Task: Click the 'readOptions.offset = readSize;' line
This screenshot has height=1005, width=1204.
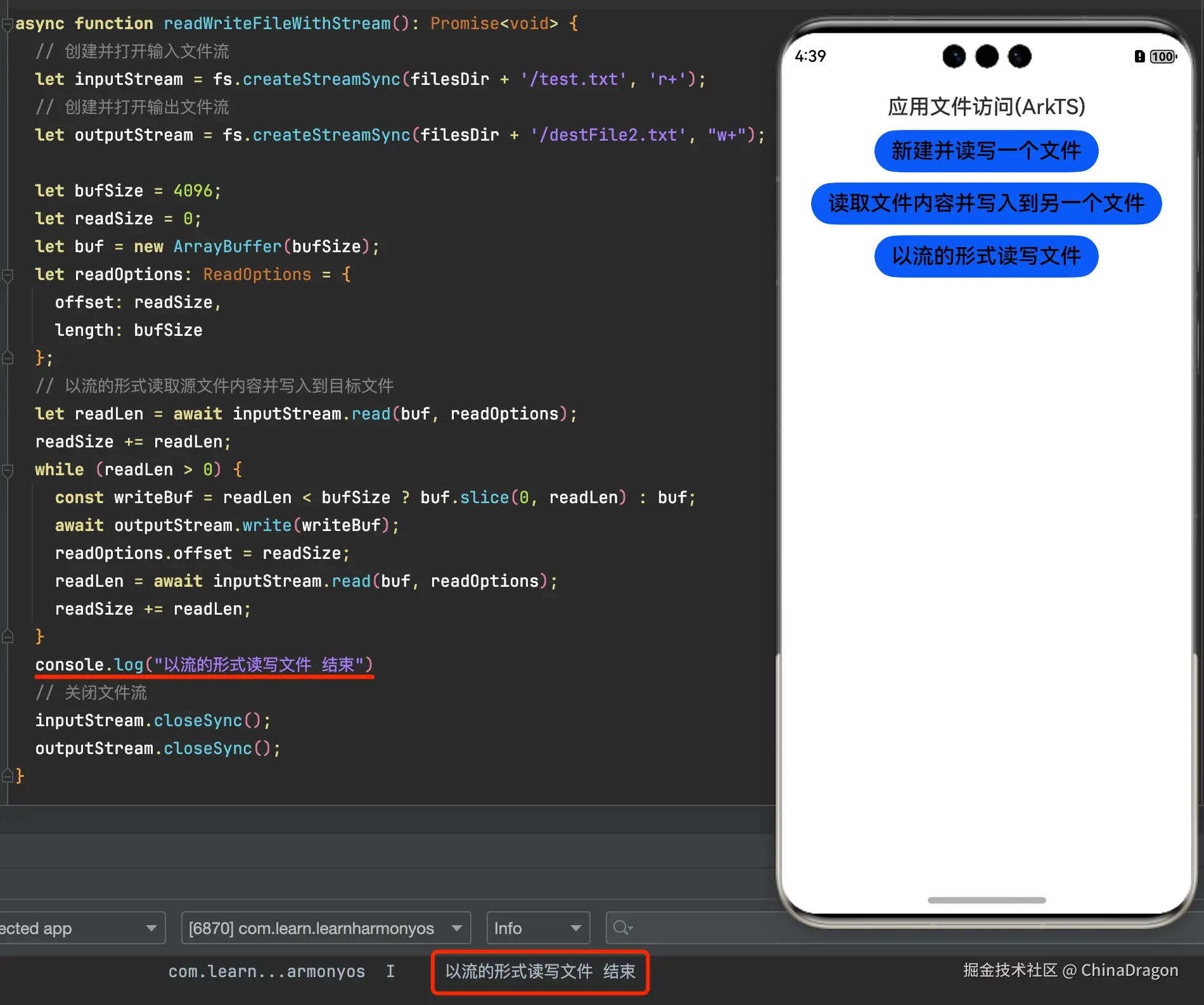Action: point(202,553)
